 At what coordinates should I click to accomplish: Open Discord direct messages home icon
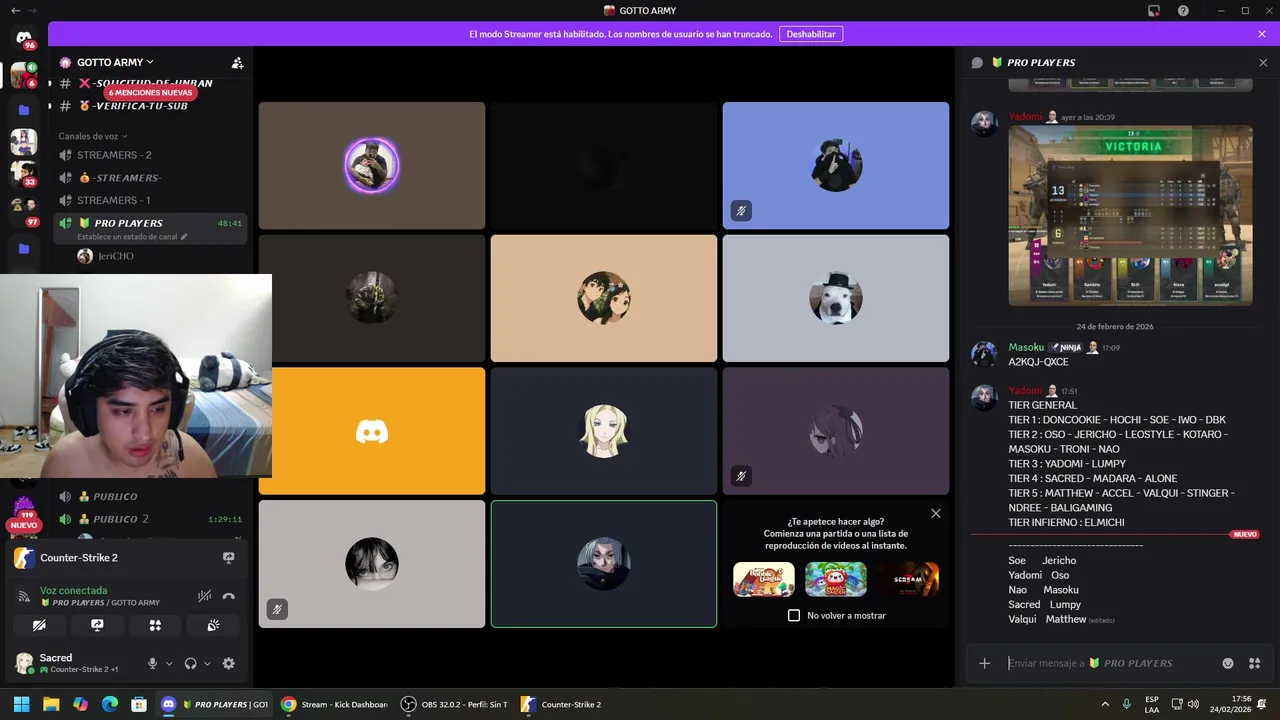[x=24, y=38]
